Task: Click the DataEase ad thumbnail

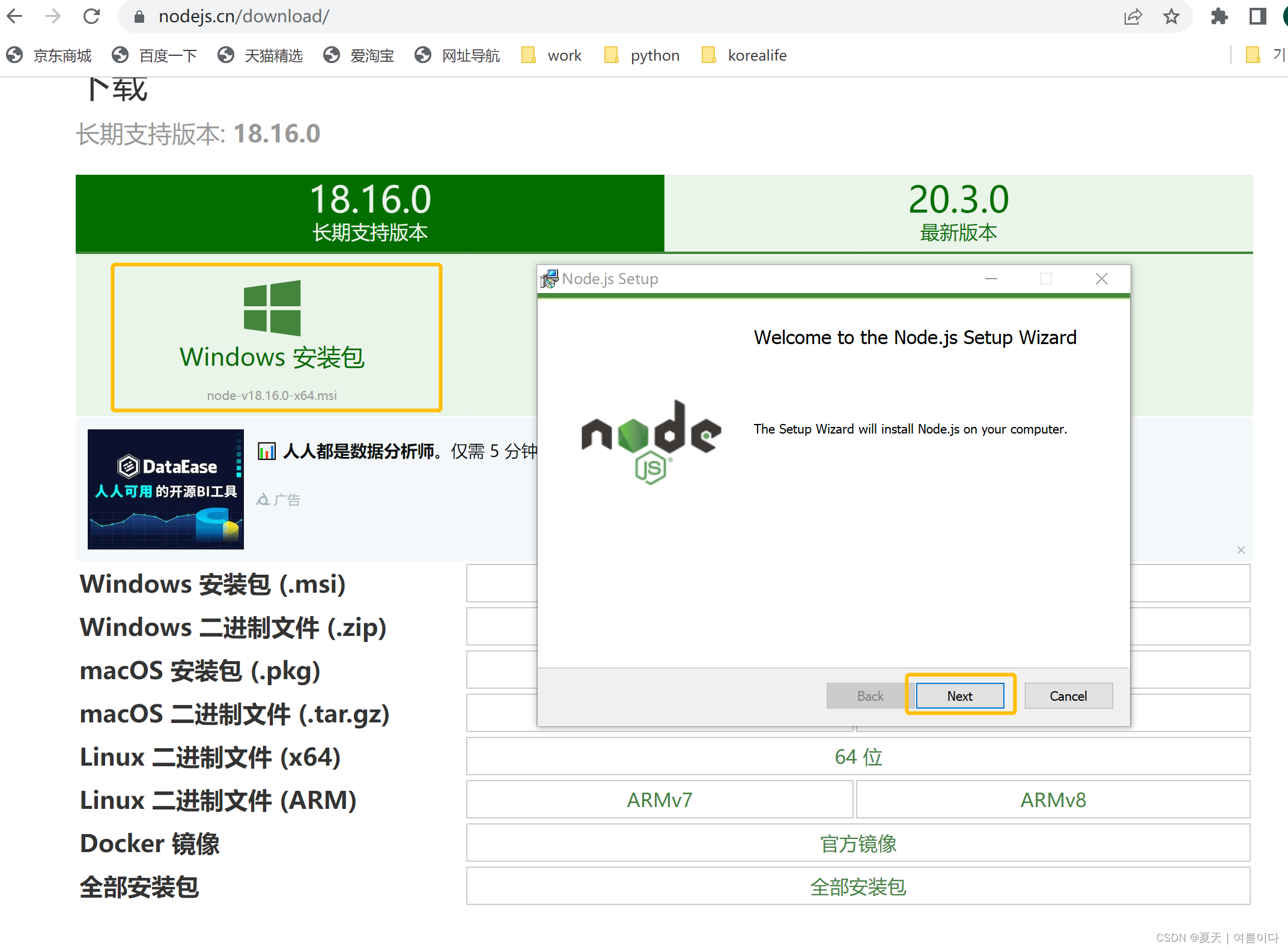Action: 166,489
